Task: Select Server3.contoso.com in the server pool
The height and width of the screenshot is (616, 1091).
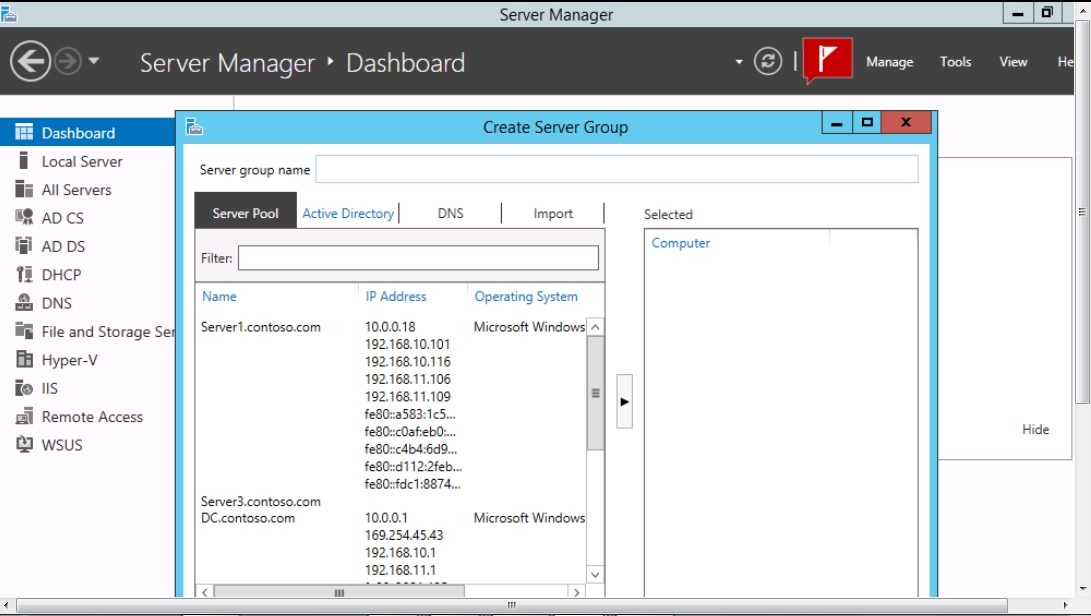Action: (261, 501)
